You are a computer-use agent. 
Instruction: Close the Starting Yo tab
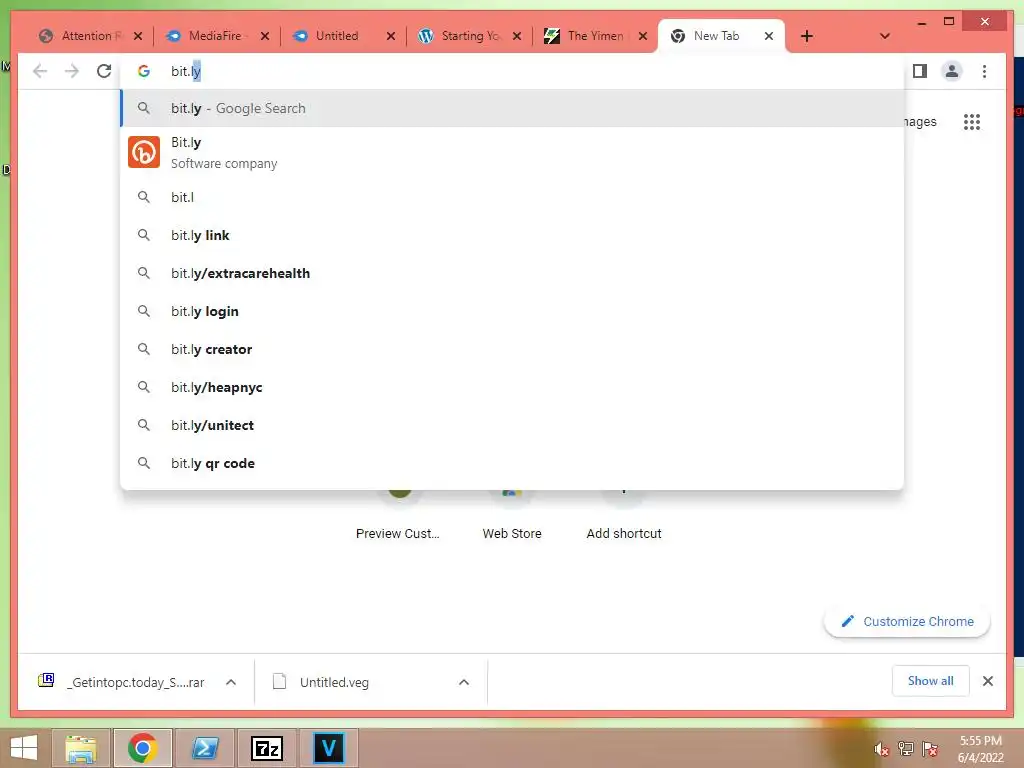pyautogui.click(x=517, y=36)
